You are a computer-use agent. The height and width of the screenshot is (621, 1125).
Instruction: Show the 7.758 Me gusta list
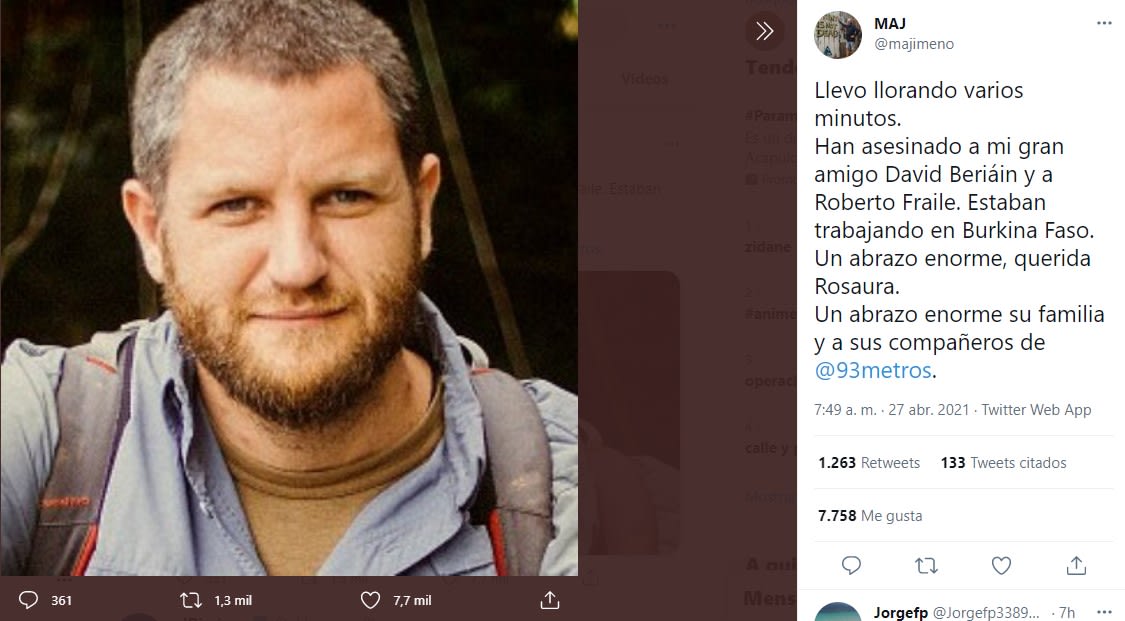tap(870, 516)
